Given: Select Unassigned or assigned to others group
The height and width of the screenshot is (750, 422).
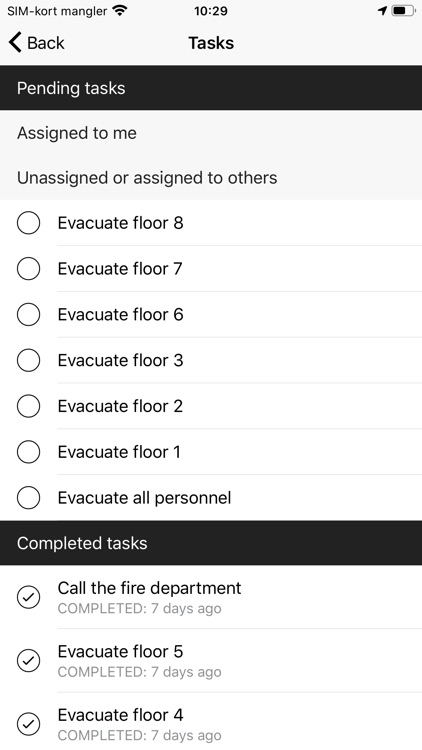Looking at the screenshot, I should (211, 177).
